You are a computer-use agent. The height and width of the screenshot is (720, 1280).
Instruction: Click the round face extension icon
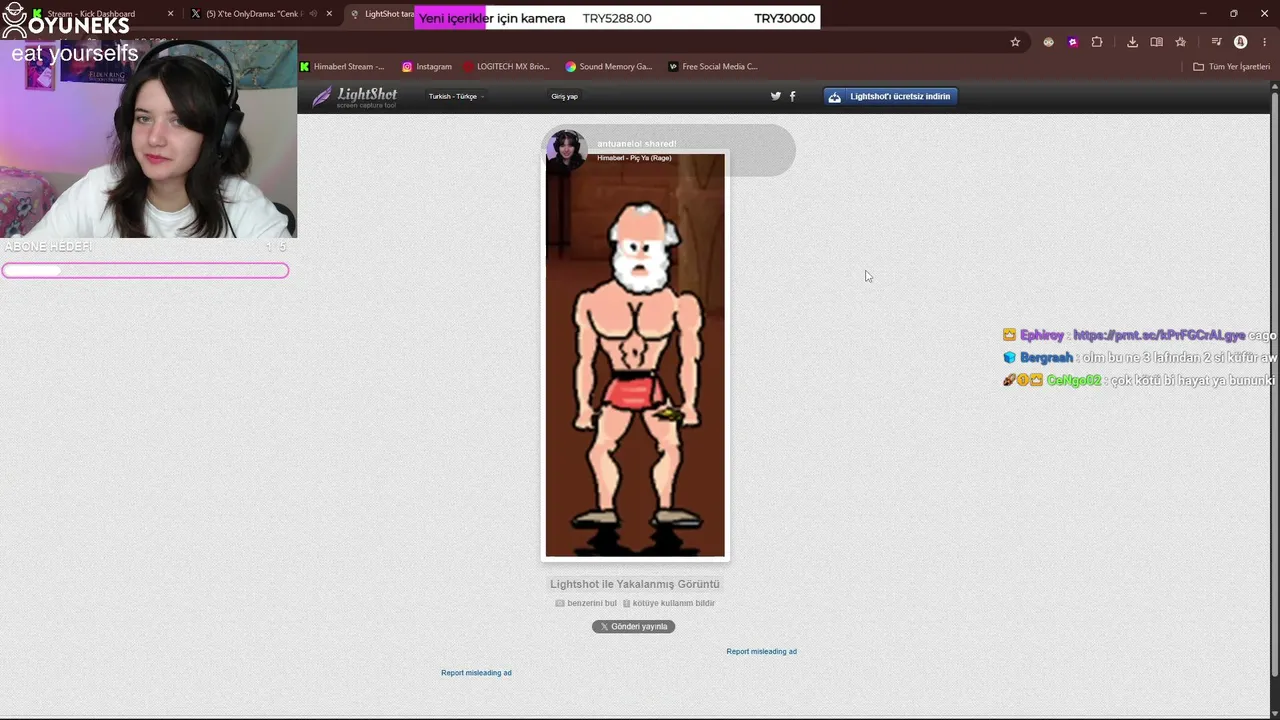[1048, 42]
